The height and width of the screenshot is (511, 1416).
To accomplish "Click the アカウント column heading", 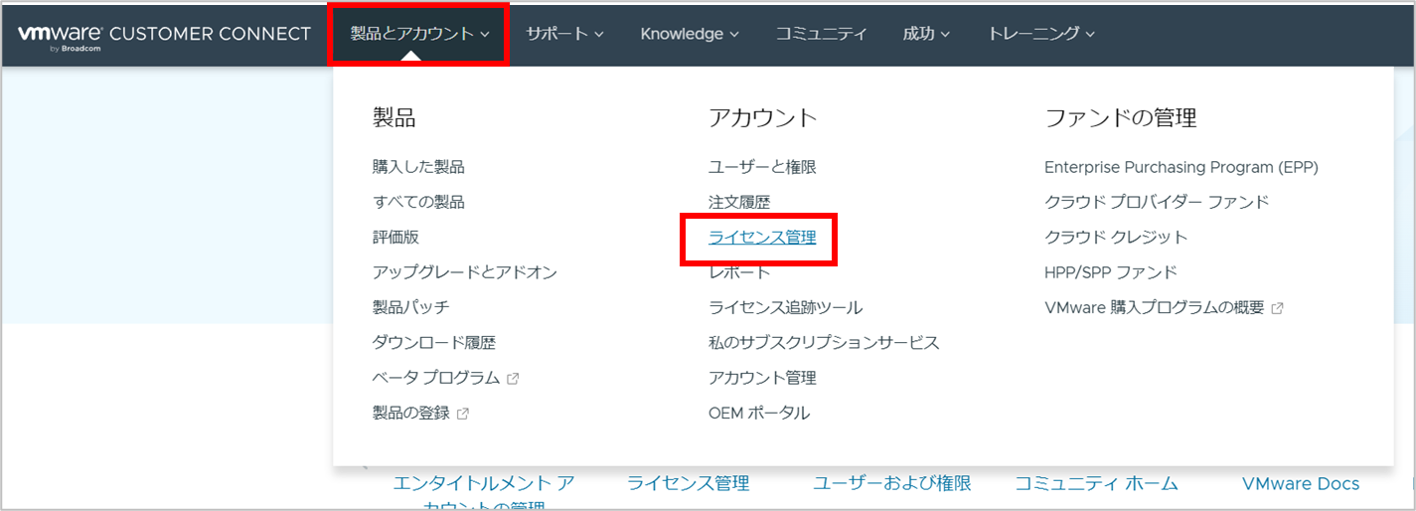I will [762, 118].
